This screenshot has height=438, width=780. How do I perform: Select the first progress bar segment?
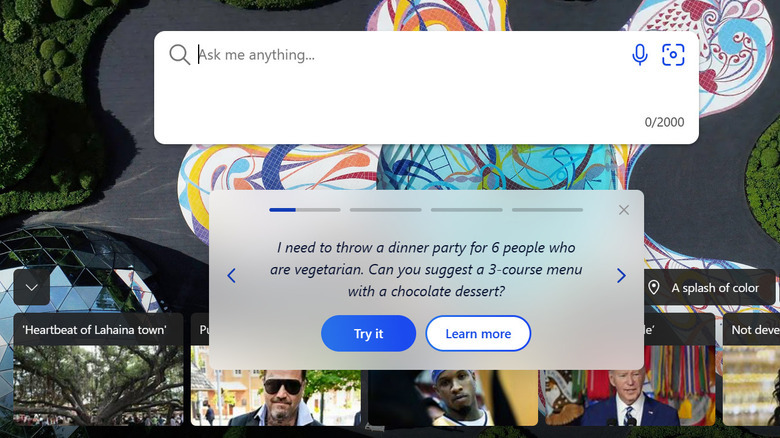[305, 210]
